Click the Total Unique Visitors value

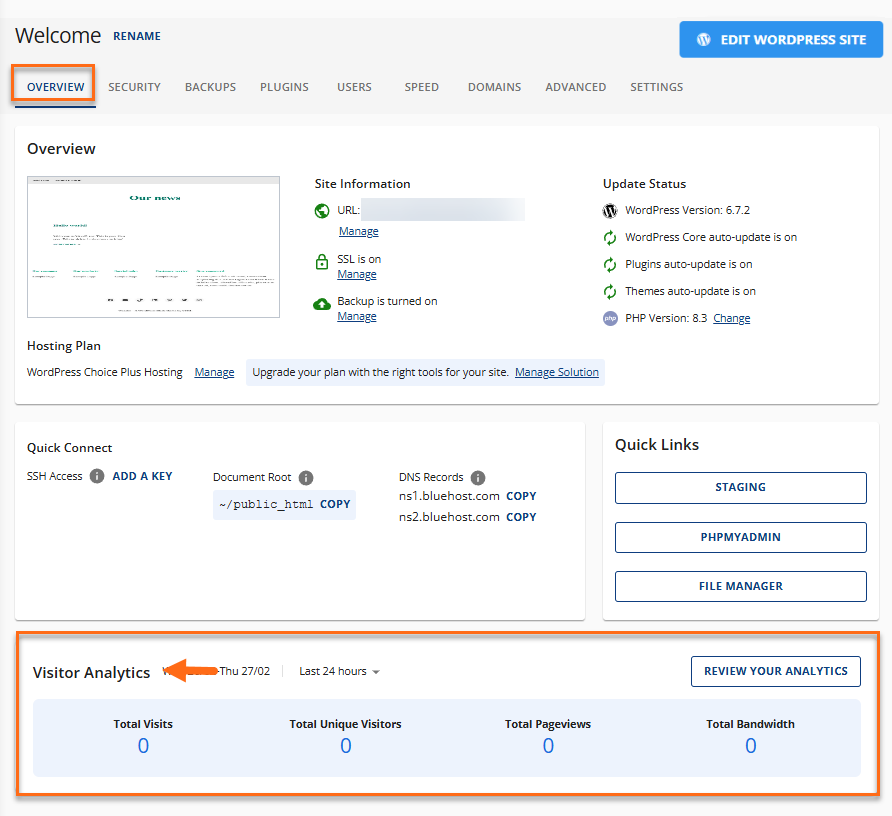click(346, 746)
